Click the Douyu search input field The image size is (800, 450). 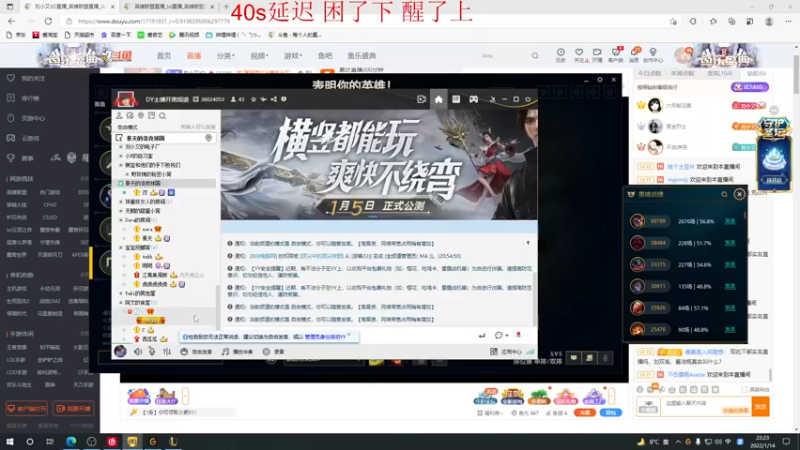pyautogui.click(x=503, y=56)
